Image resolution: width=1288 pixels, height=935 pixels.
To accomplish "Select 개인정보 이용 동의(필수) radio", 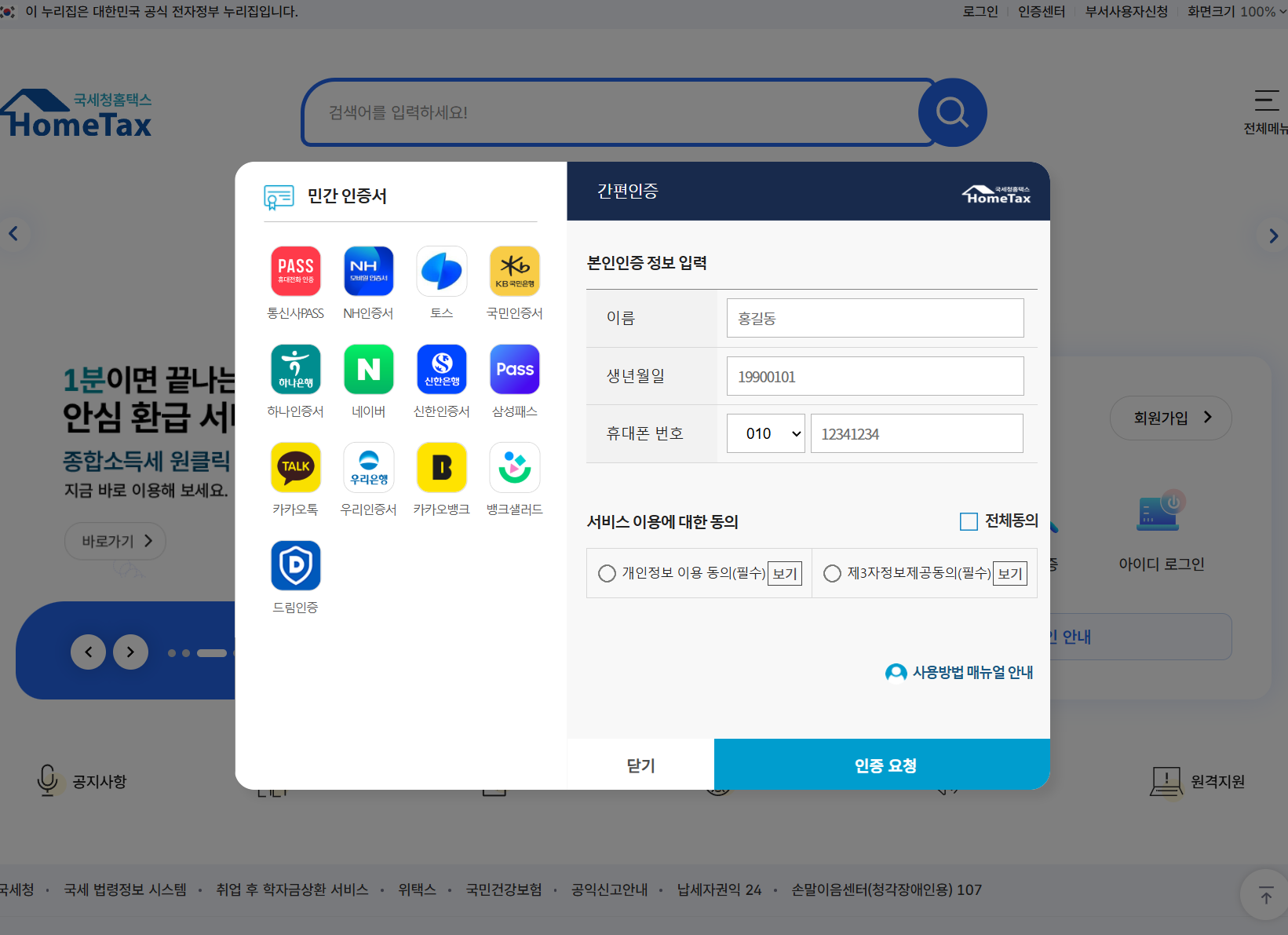I will click(x=607, y=573).
